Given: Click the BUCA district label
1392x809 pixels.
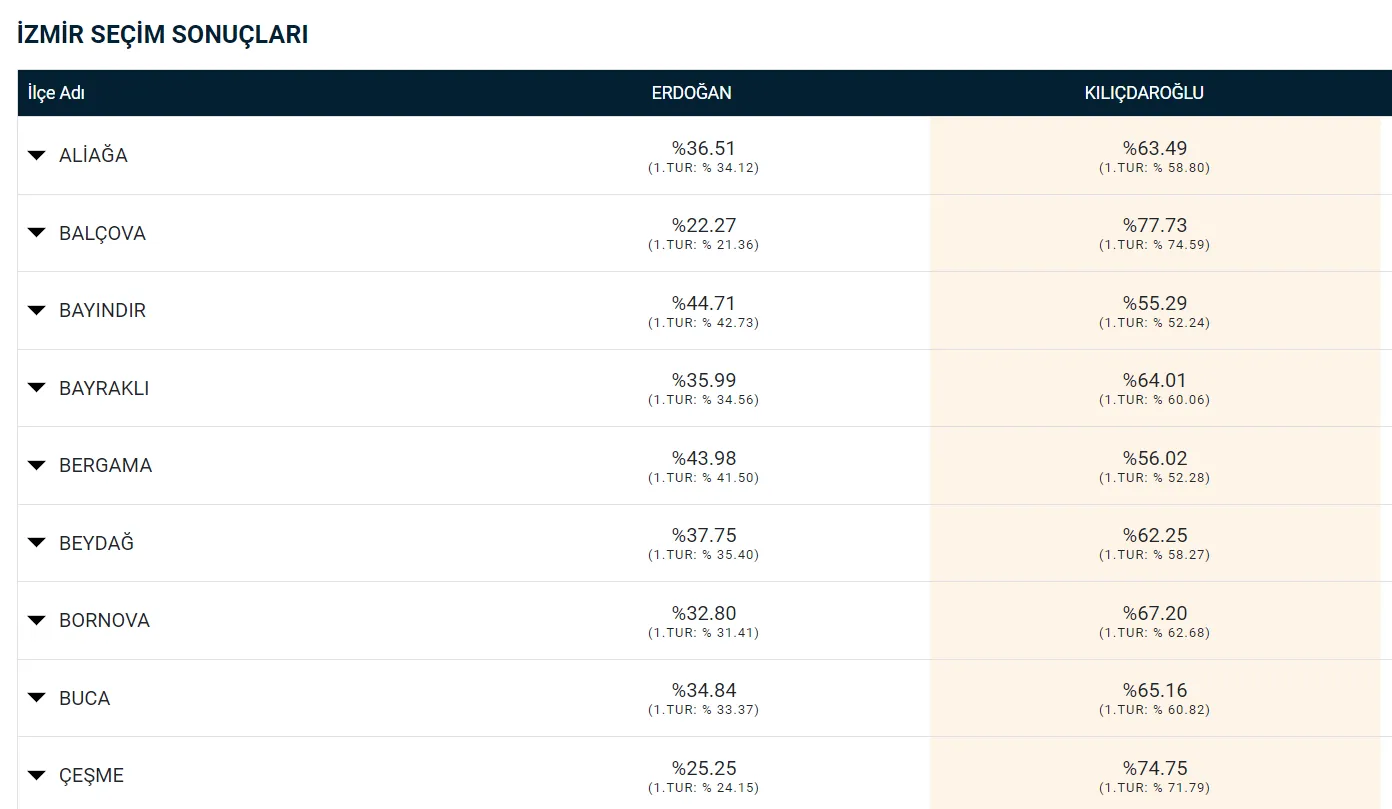Looking at the screenshot, I should pos(84,698).
